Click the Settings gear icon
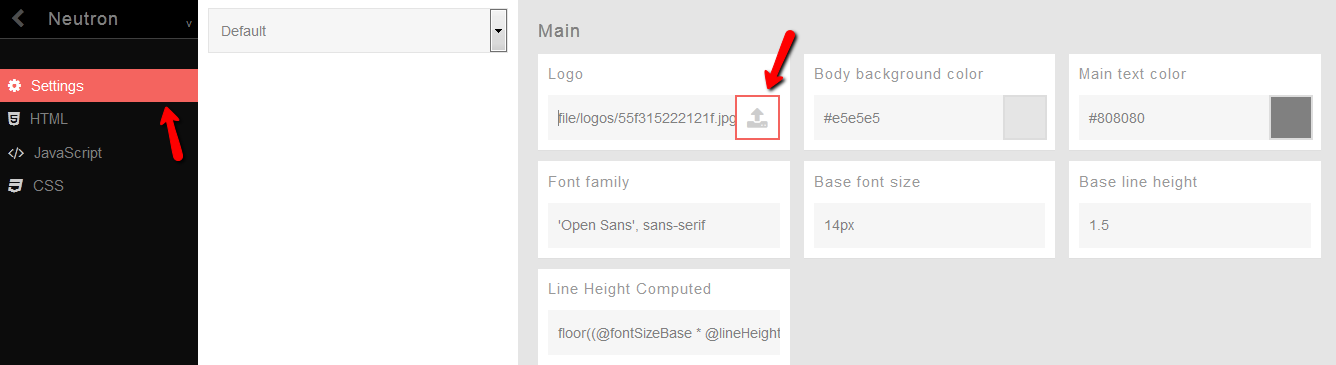The image size is (1336, 365). [15, 86]
